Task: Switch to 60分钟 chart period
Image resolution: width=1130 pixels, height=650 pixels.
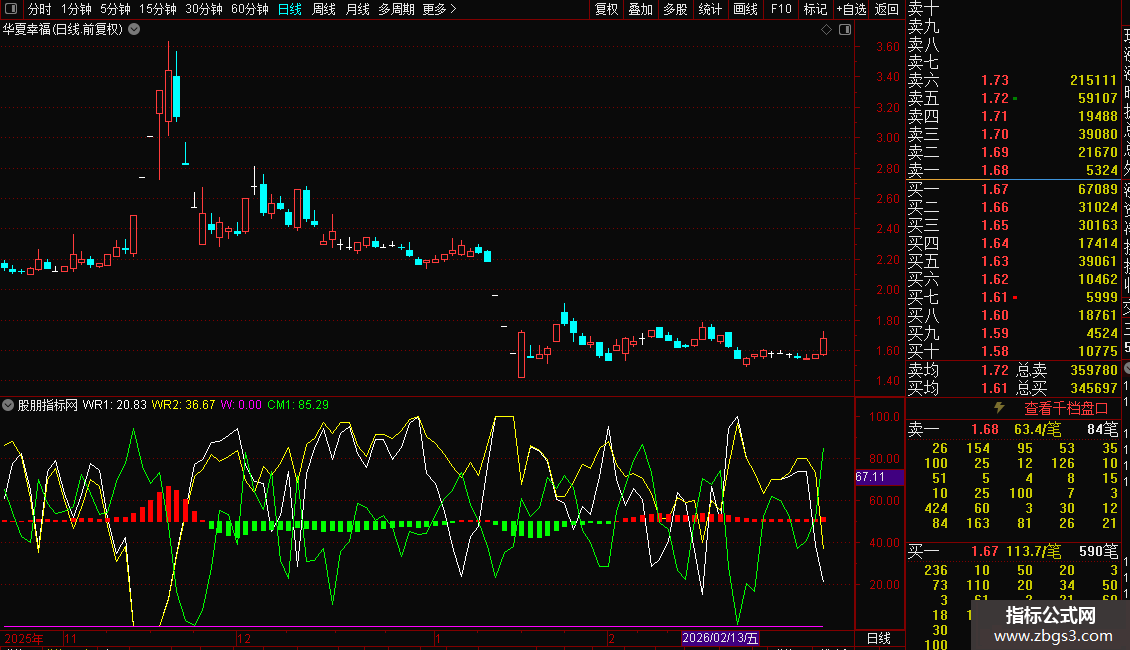Action: click(x=249, y=9)
